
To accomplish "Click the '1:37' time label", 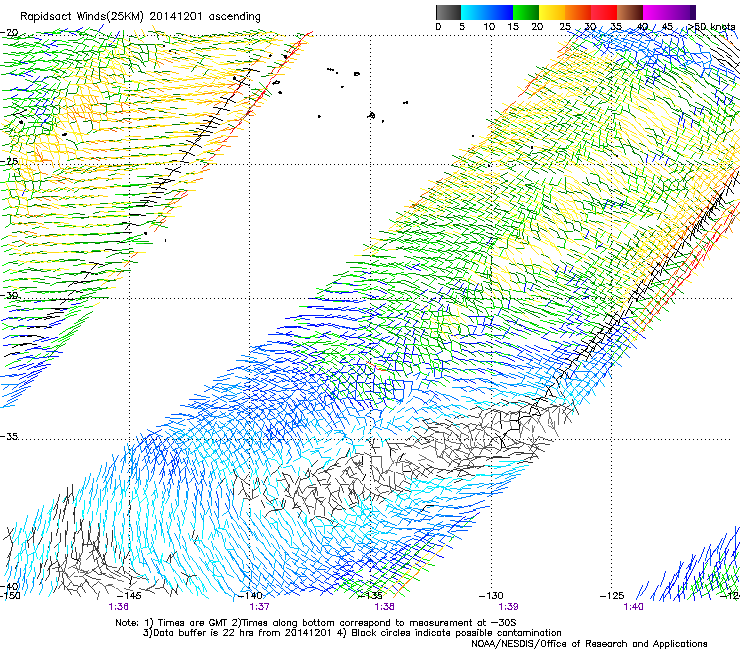I will coord(260,607).
